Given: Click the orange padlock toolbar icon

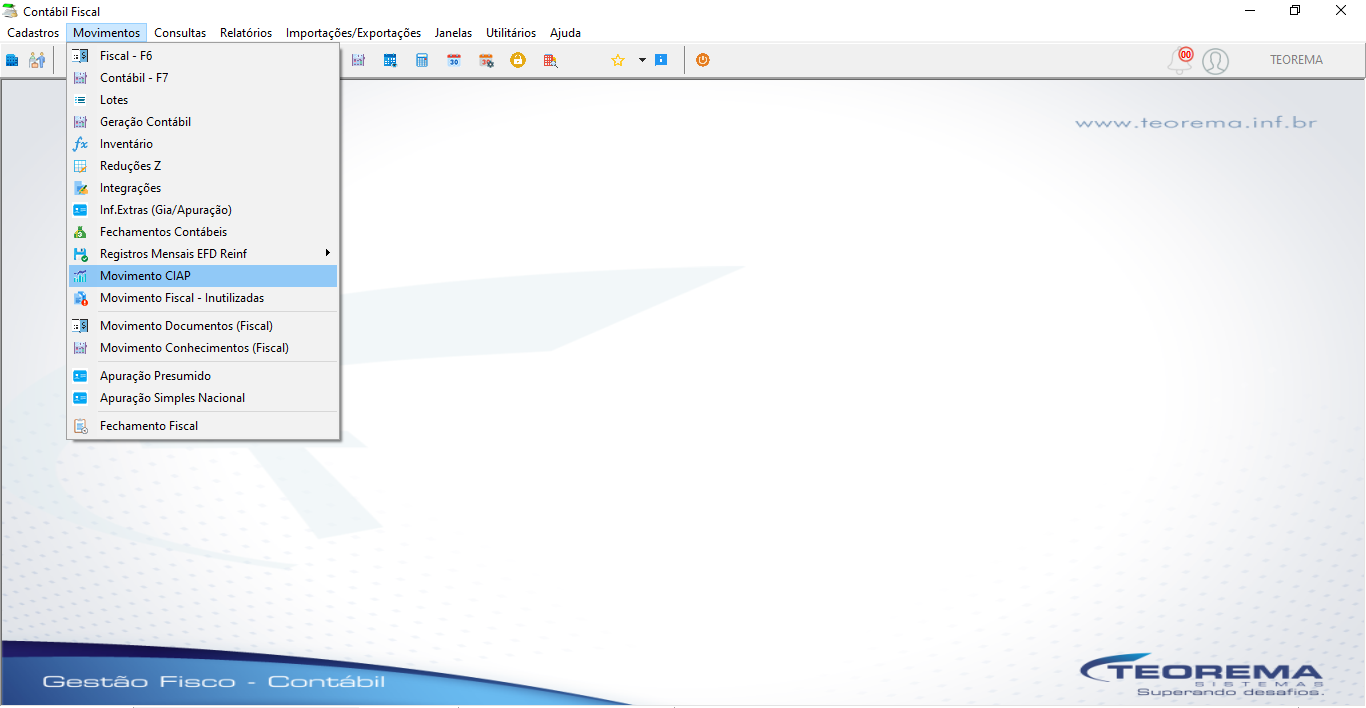Looking at the screenshot, I should coord(518,60).
